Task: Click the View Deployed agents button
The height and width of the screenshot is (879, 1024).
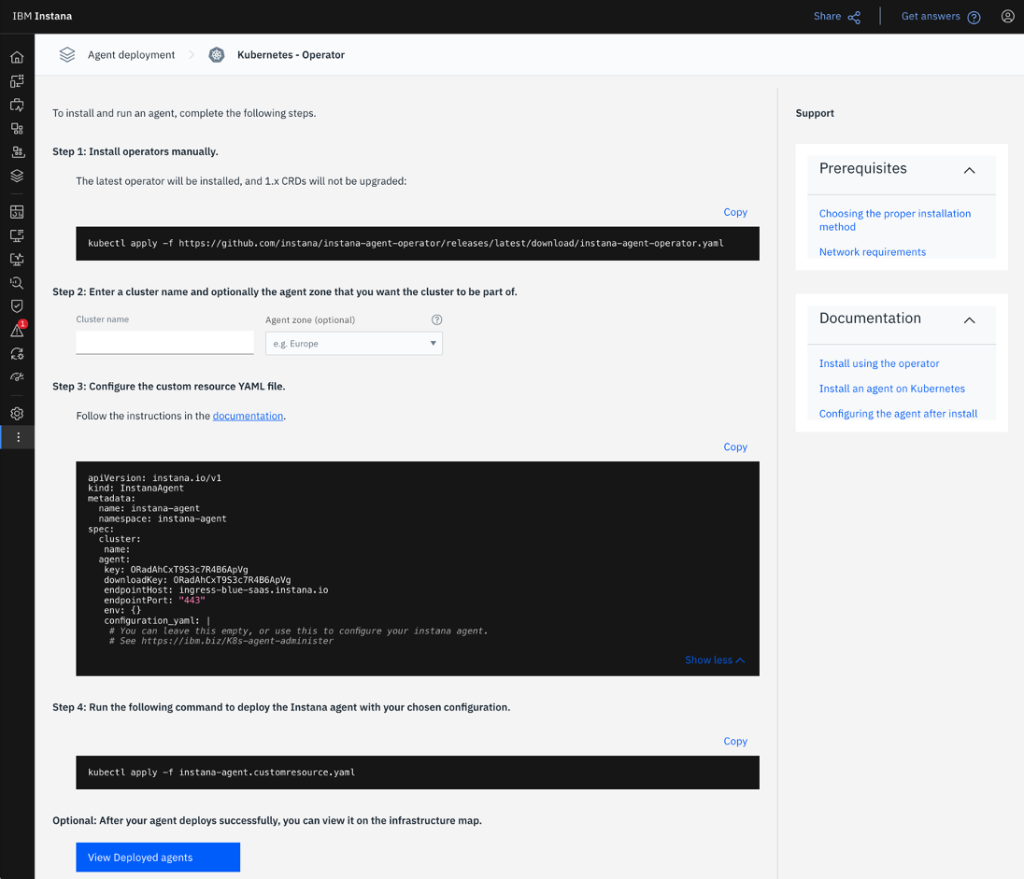Action: (x=157, y=857)
